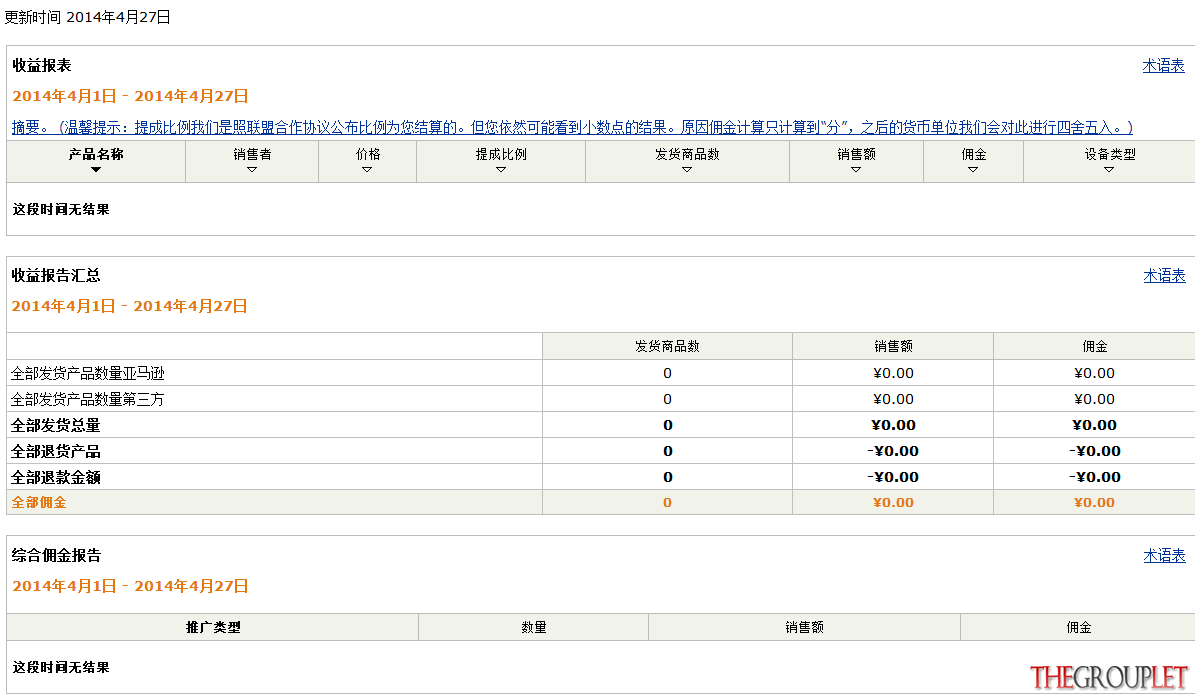
Task: Click the sort arrow under 价格
Action: [x=367, y=170]
